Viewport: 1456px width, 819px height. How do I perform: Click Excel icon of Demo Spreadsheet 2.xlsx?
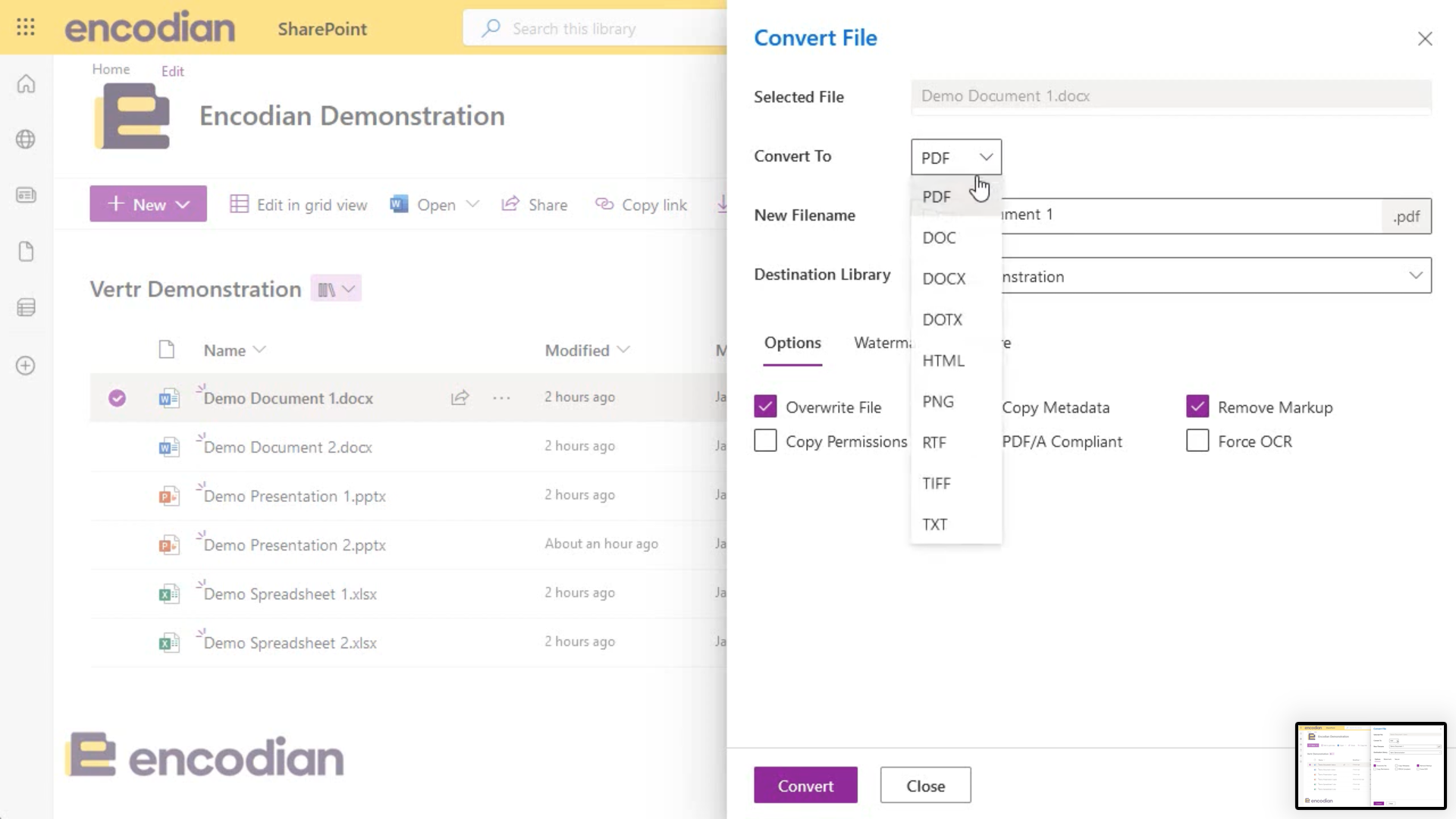click(x=168, y=643)
